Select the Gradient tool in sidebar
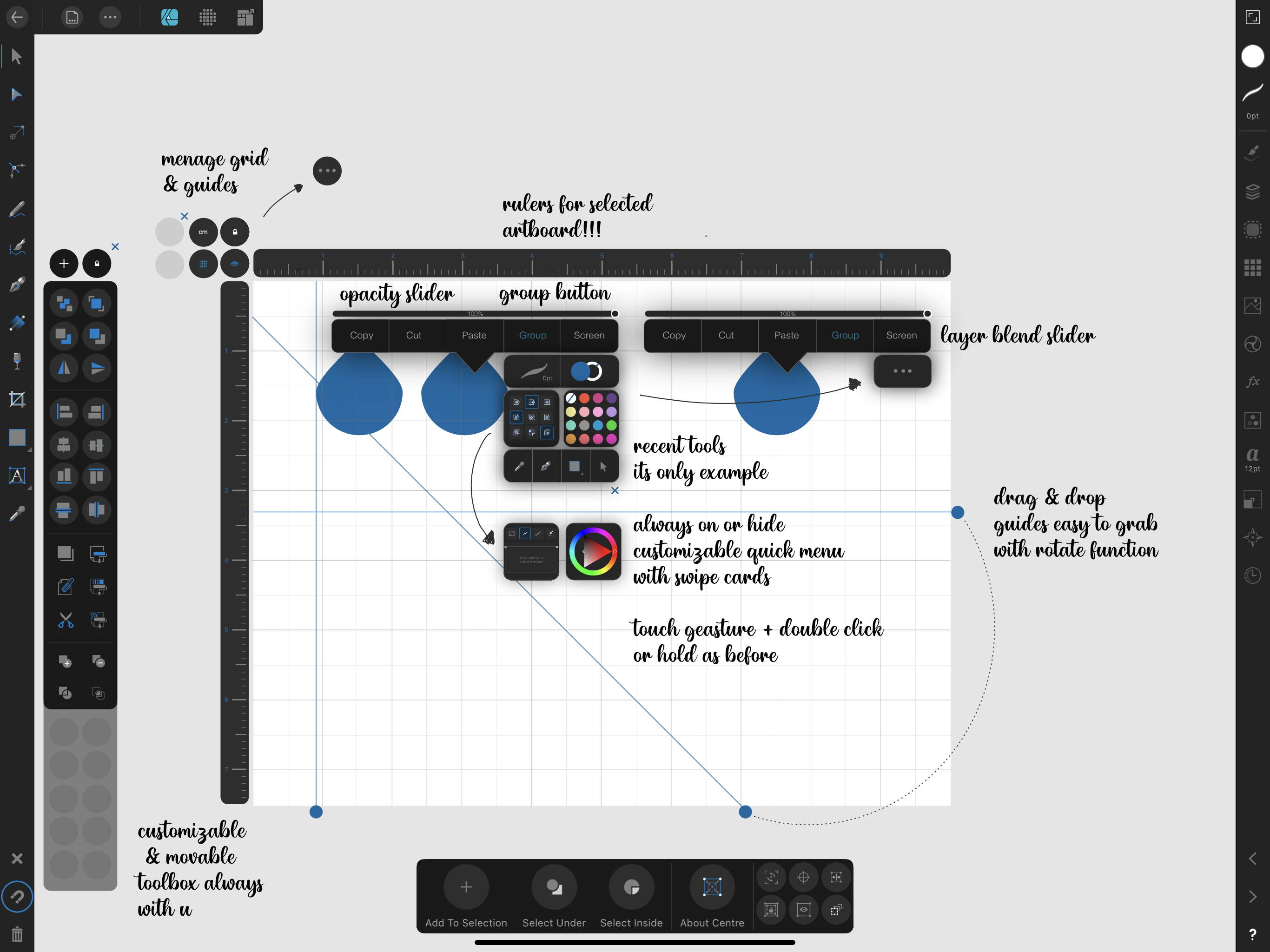This screenshot has width=1270, height=952. [x=17, y=322]
